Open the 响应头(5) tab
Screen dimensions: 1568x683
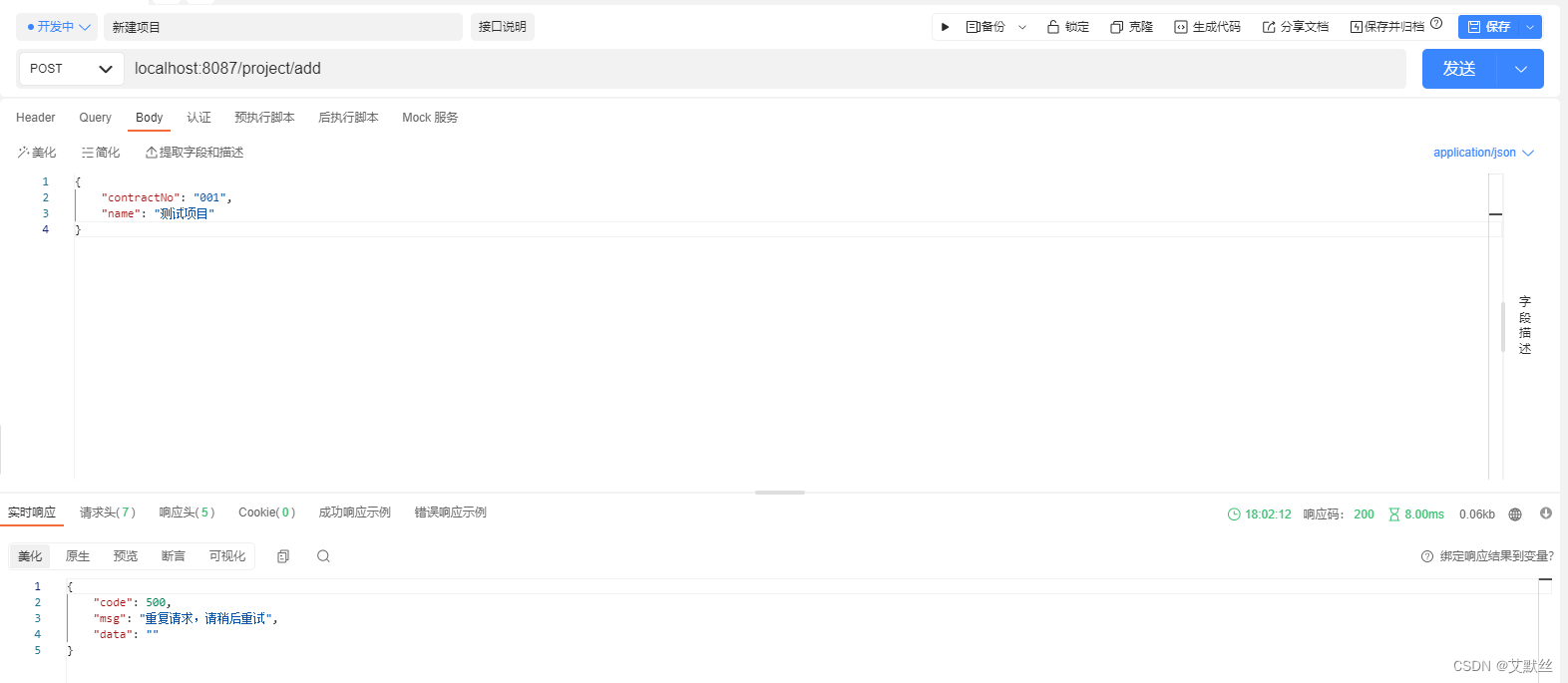[187, 512]
